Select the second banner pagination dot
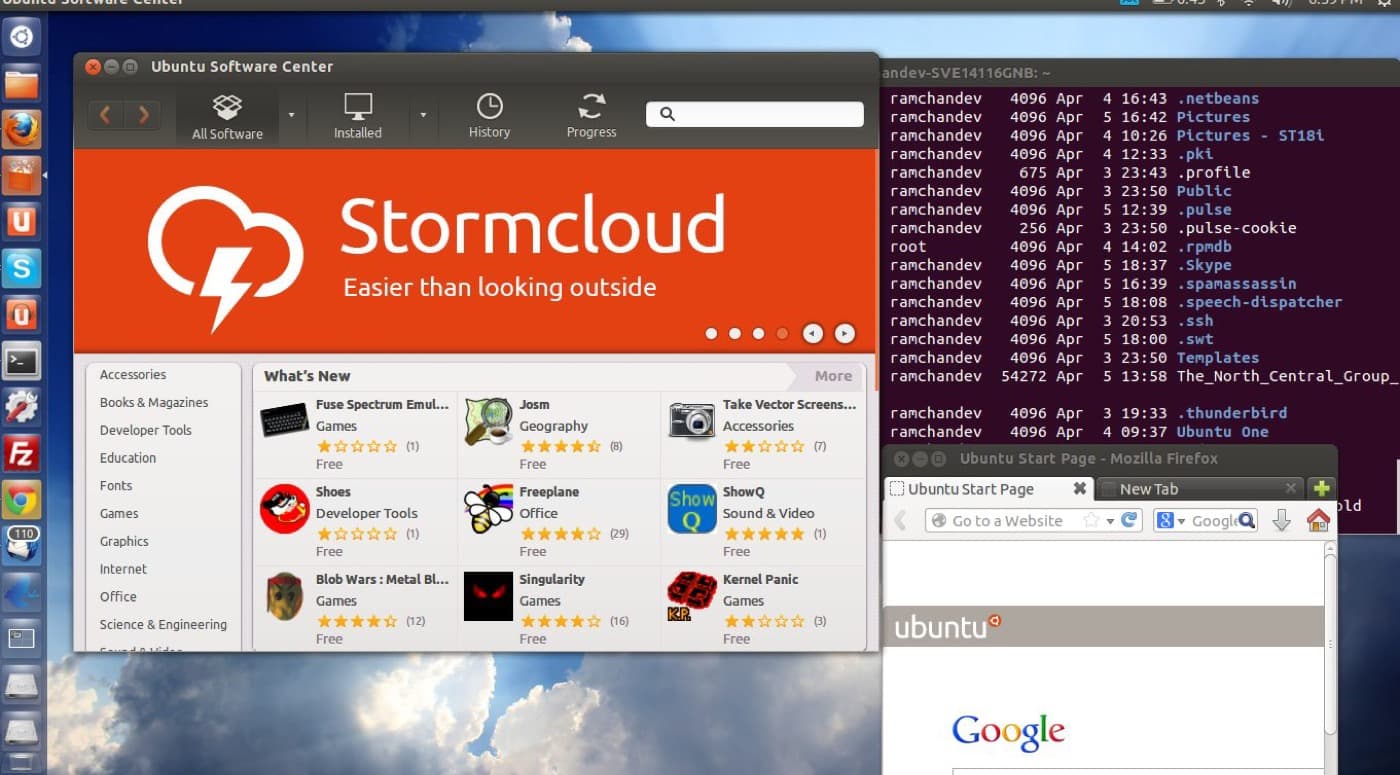Screen dimensions: 1400x775 point(735,334)
